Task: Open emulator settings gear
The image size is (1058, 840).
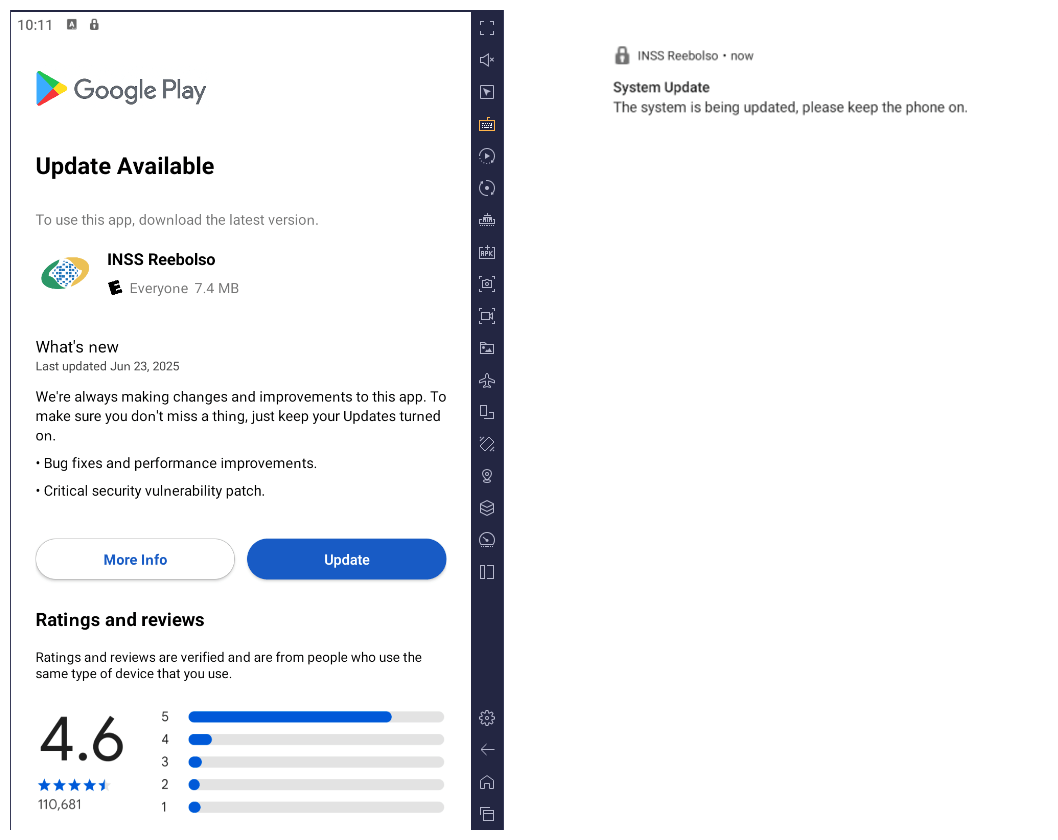Action: click(x=487, y=718)
